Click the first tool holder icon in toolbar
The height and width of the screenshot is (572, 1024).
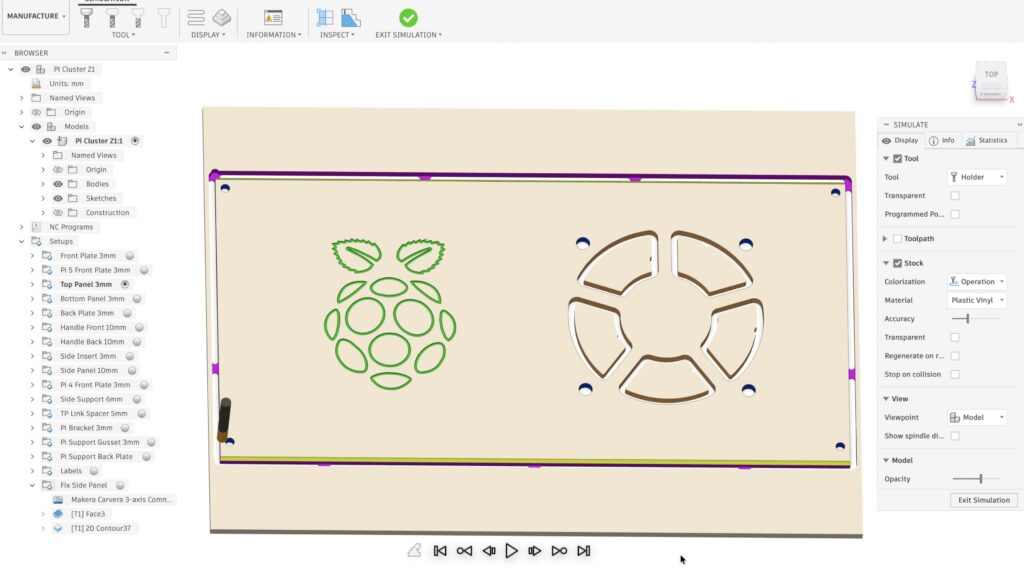tap(86, 18)
